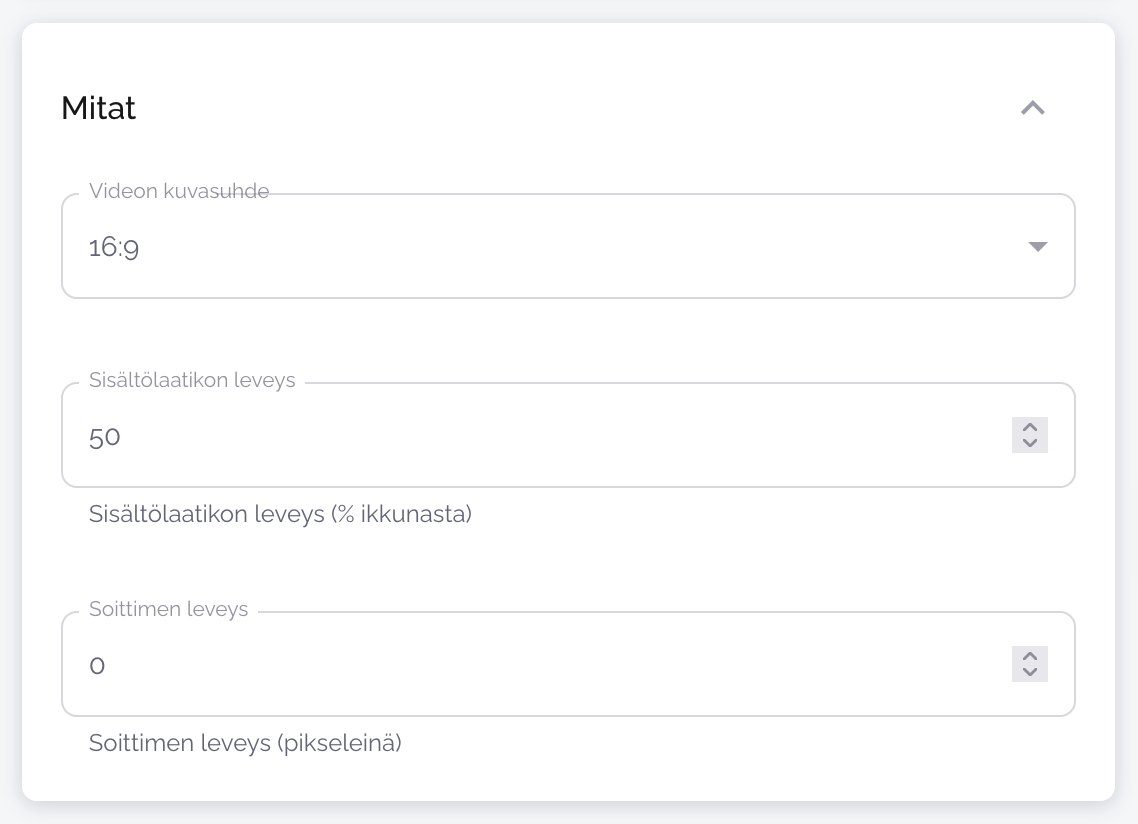Click the value 0 in Soittimen leveys
This screenshot has width=1138, height=824.
point(97,666)
